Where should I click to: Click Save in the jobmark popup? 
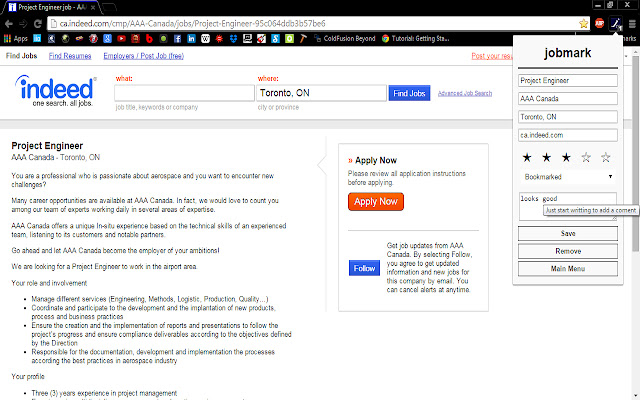[x=568, y=233]
